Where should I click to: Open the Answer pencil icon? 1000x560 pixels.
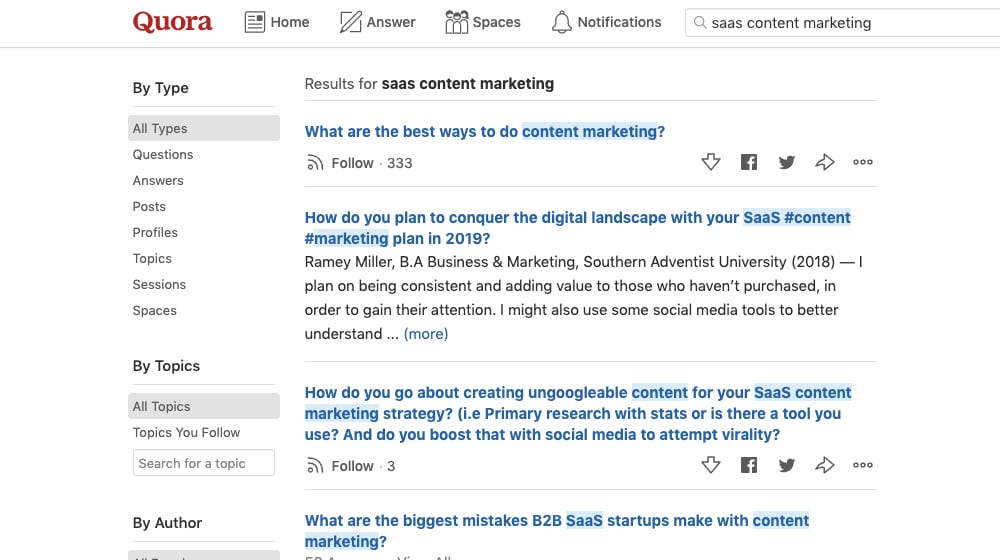point(350,22)
